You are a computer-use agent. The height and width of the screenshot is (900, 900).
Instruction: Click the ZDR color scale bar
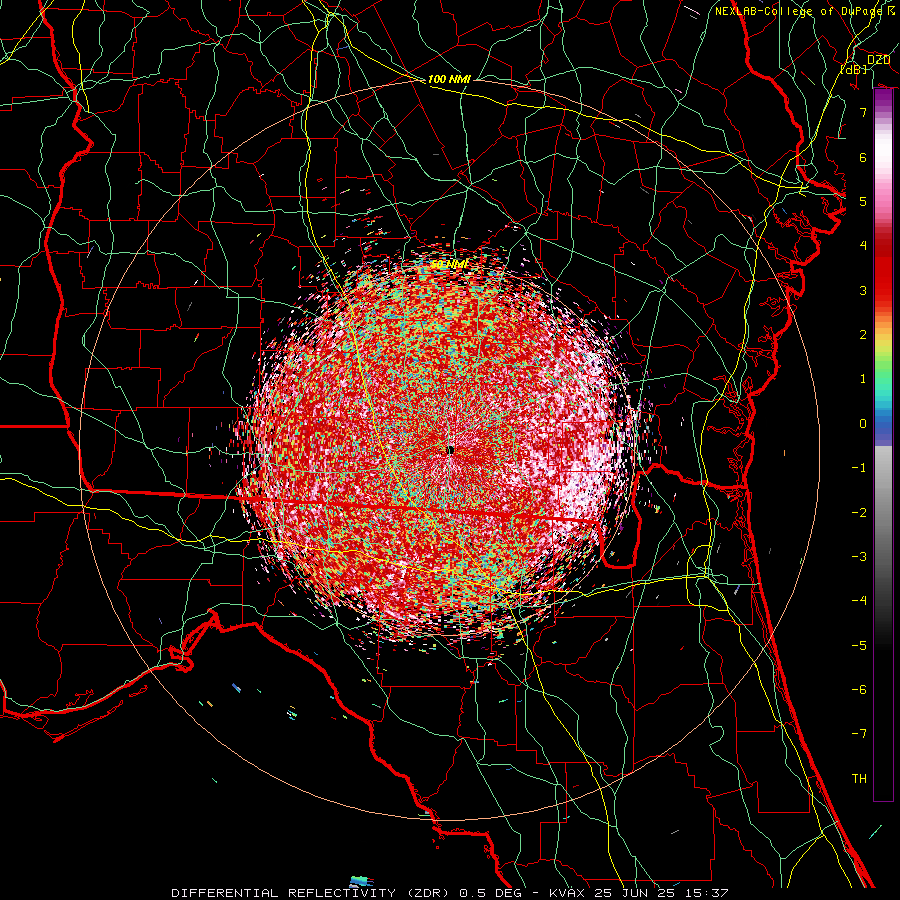coord(883,445)
